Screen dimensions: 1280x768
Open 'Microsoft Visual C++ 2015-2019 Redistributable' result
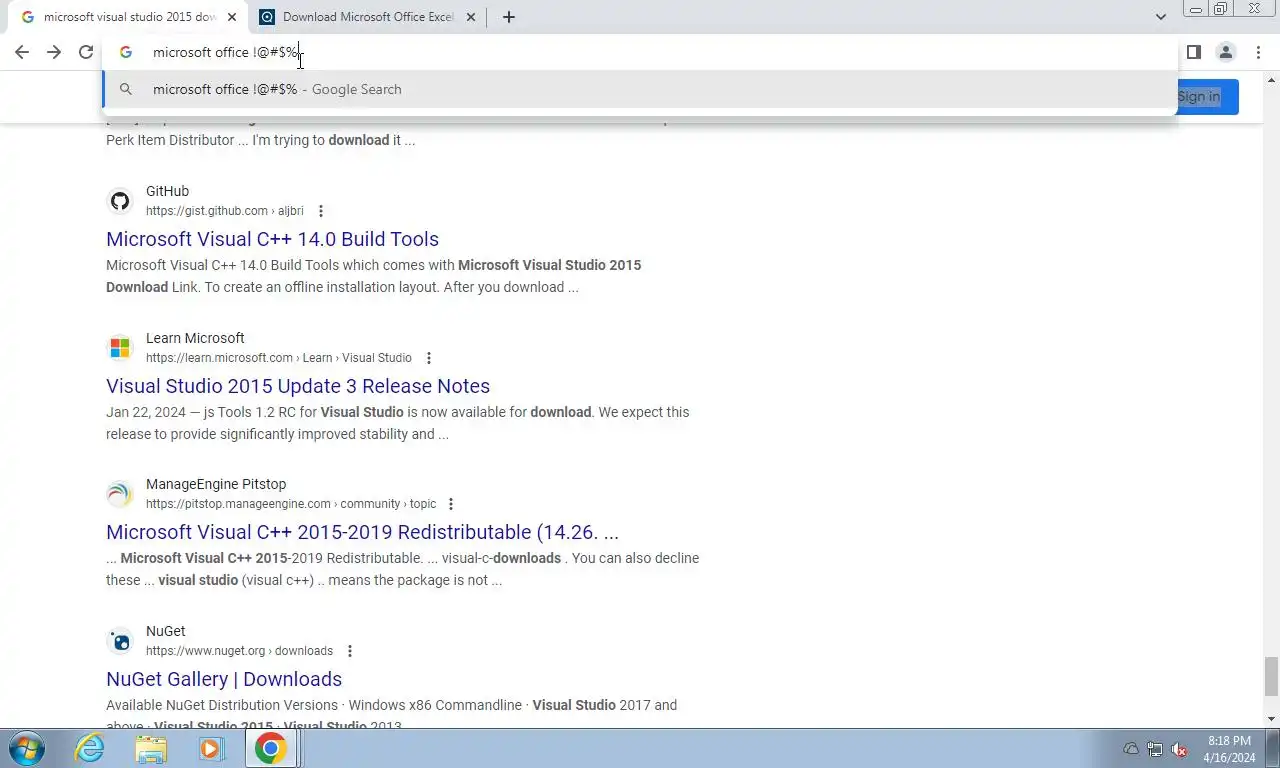click(x=362, y=532)
